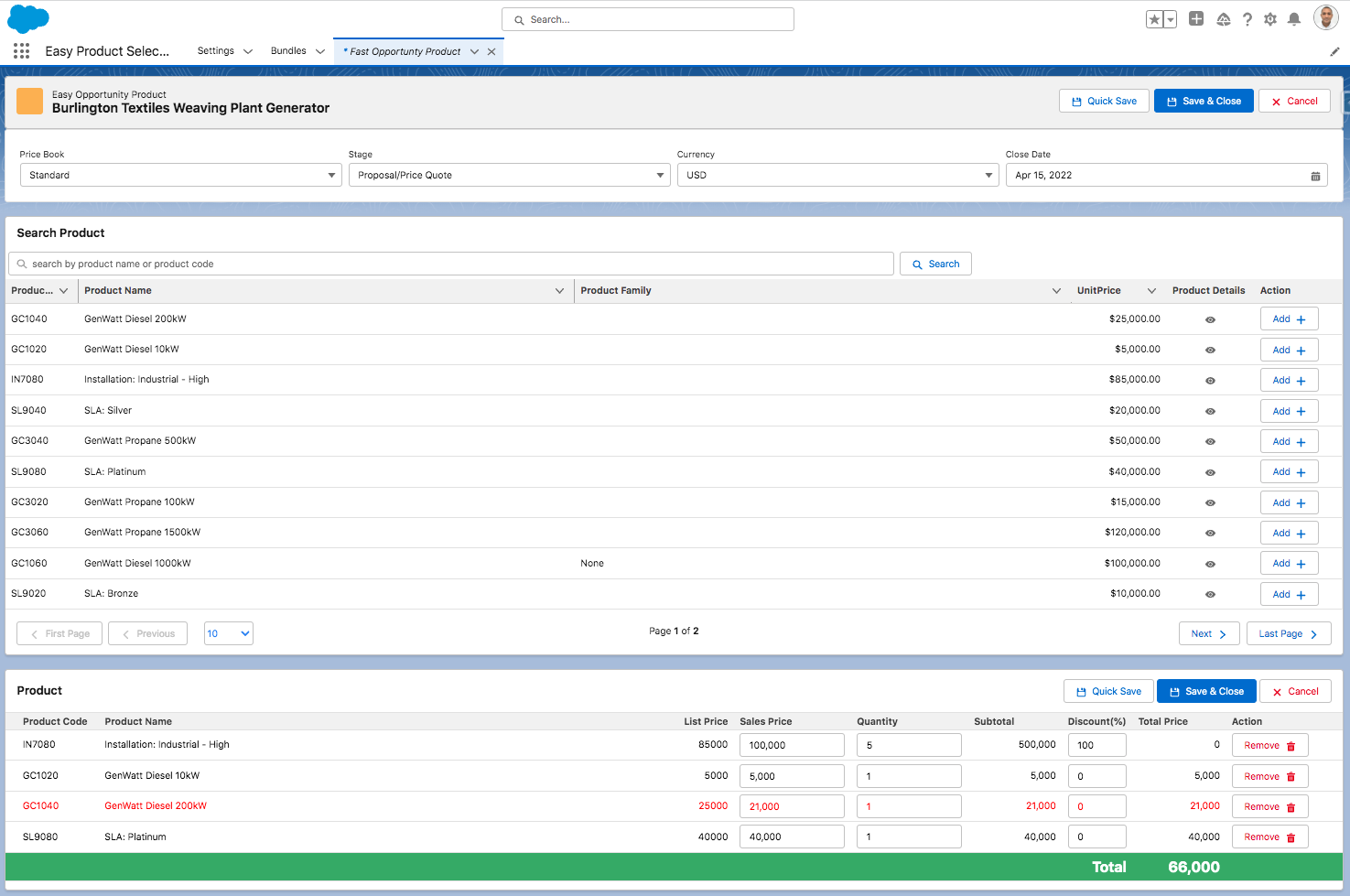The width and height of the screenshot is (1350, 896).
Task: Open the Price Book dropdown
Action: point(180,175)
